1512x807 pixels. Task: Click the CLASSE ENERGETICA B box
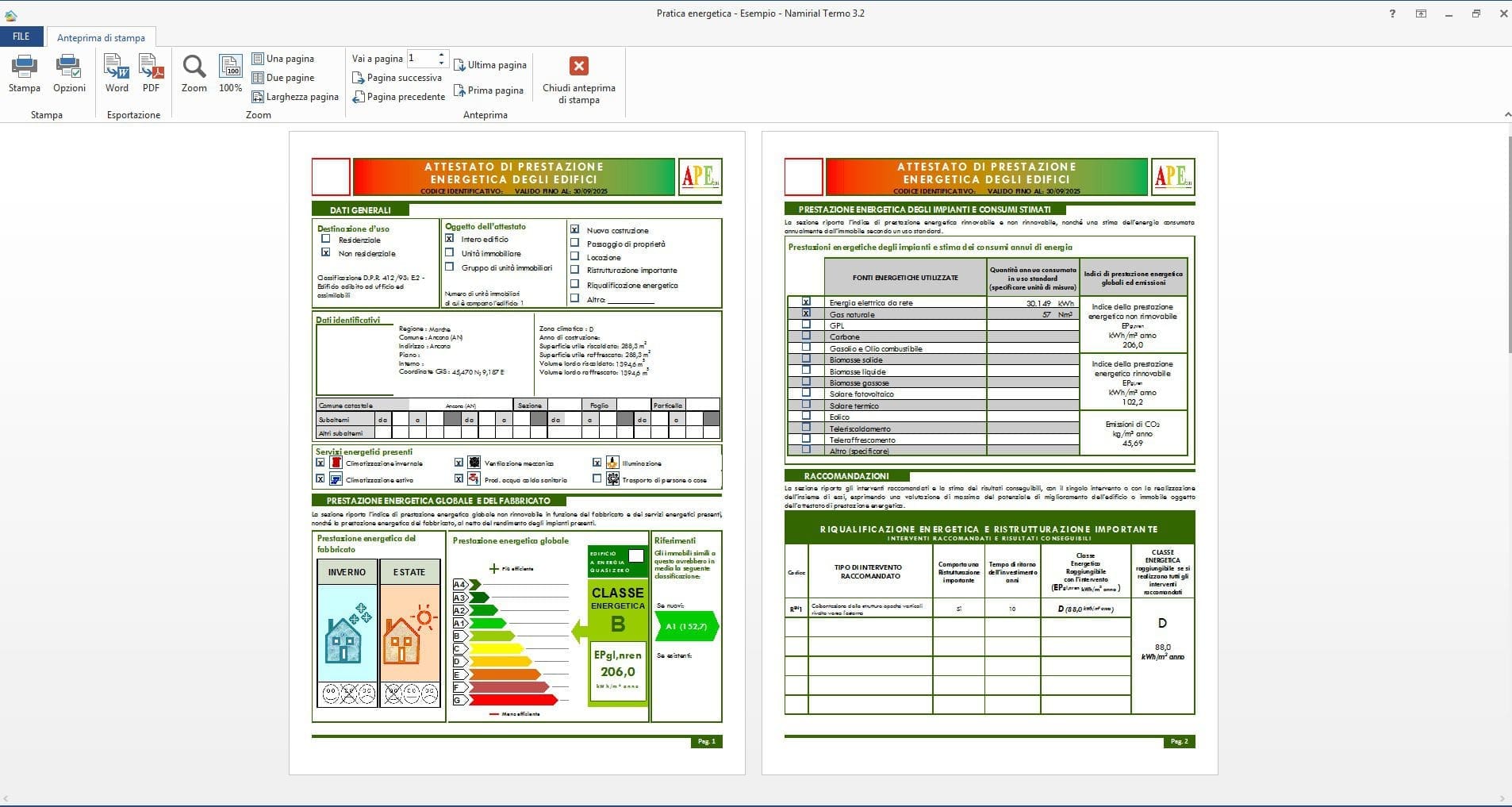[x=618, y=641]
